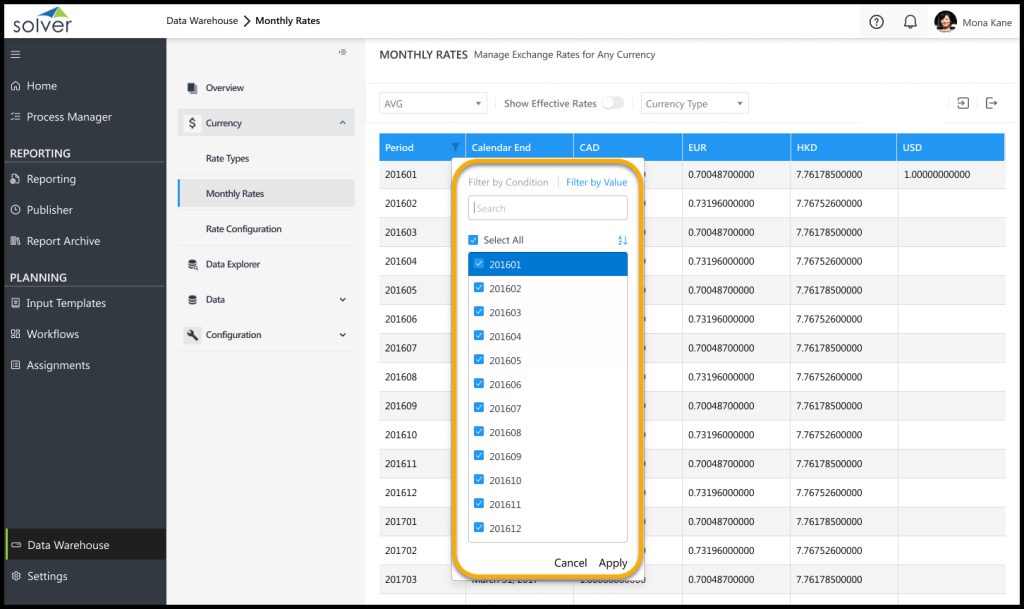
Task: Click Cancel in the filter popup
Action: pyautogui.click(x=570, y=563)
